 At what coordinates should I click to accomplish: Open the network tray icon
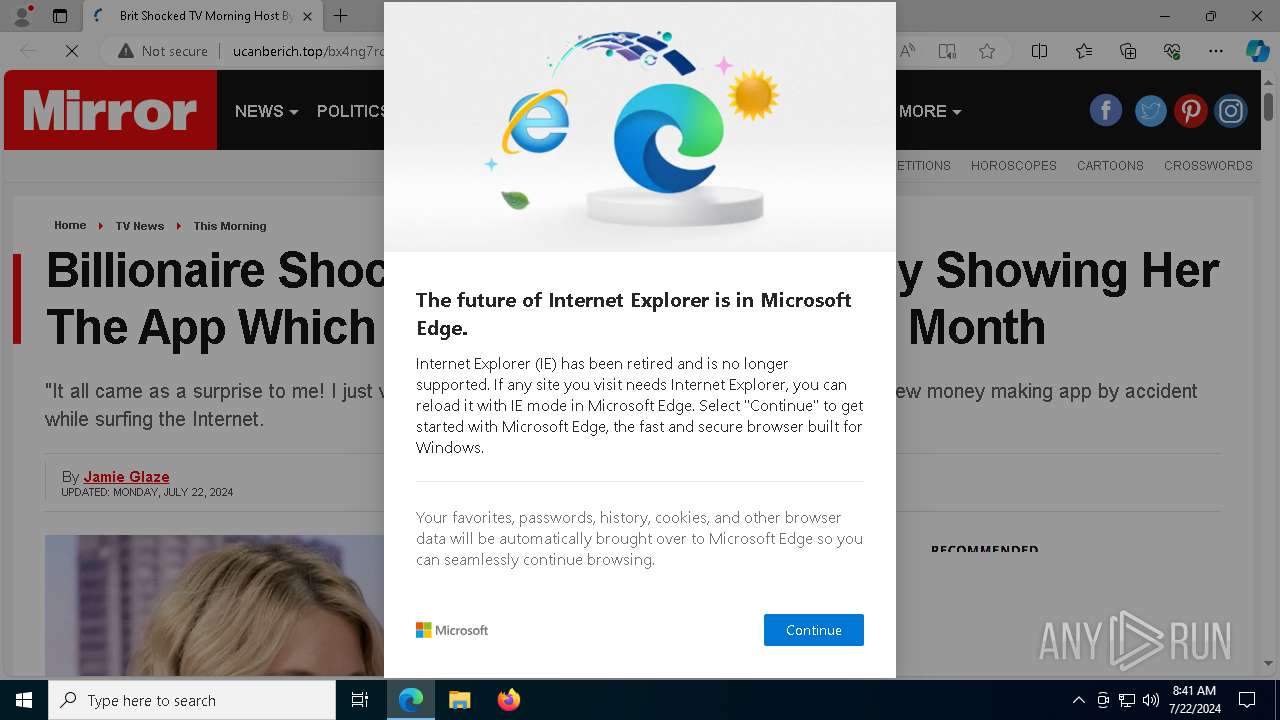click(1127, 700)
